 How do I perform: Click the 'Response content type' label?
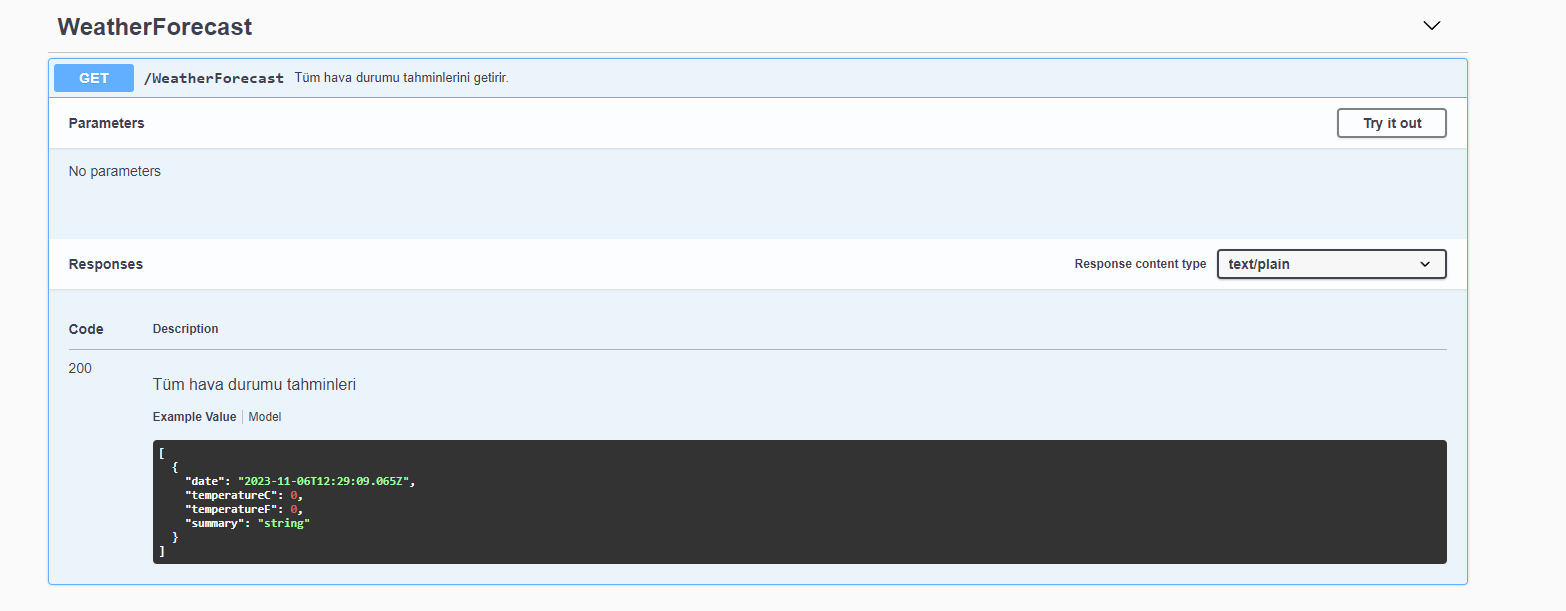tap(1140, 264)
